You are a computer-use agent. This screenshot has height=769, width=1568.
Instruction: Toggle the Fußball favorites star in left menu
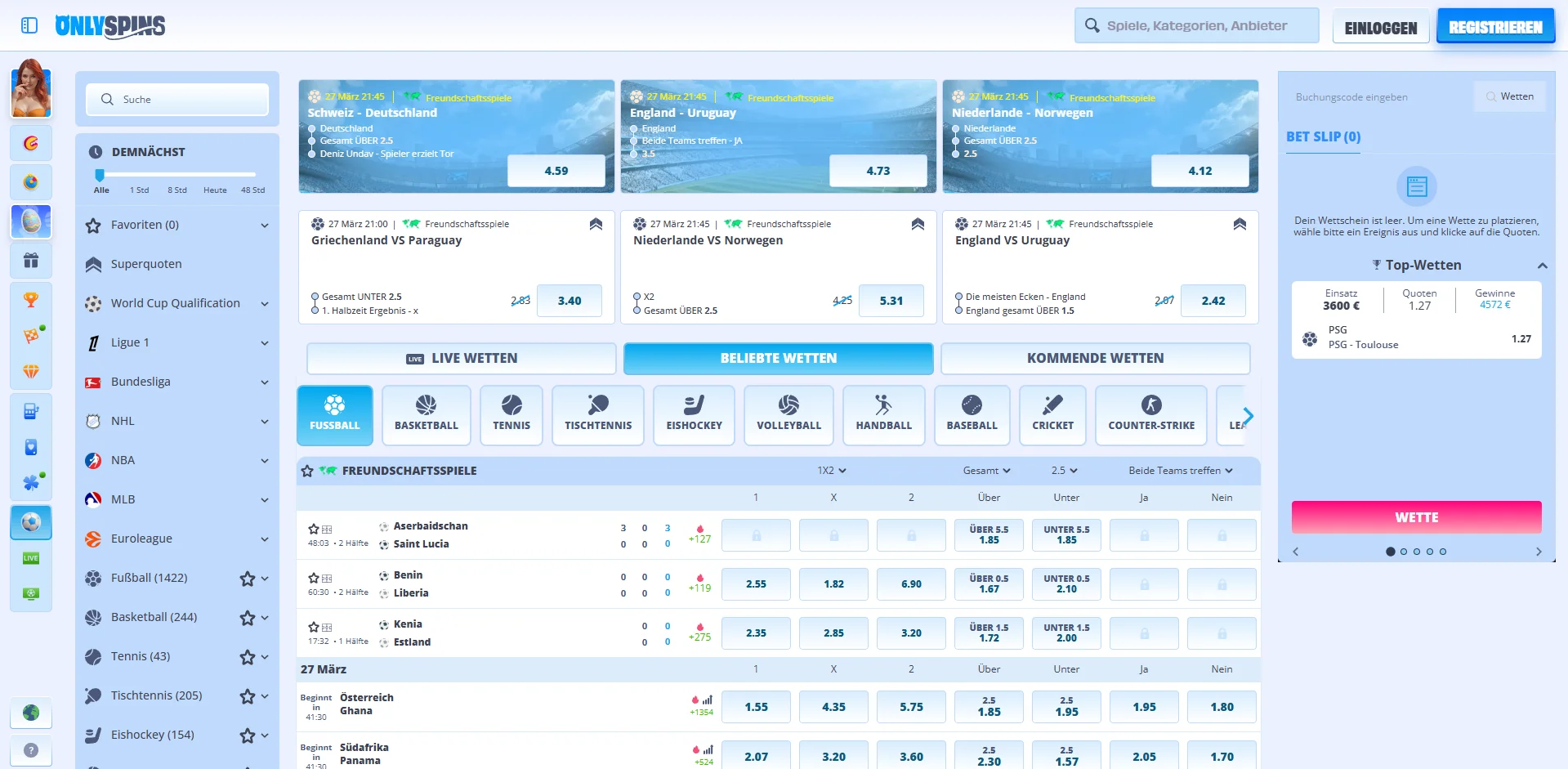click(247, 579)
